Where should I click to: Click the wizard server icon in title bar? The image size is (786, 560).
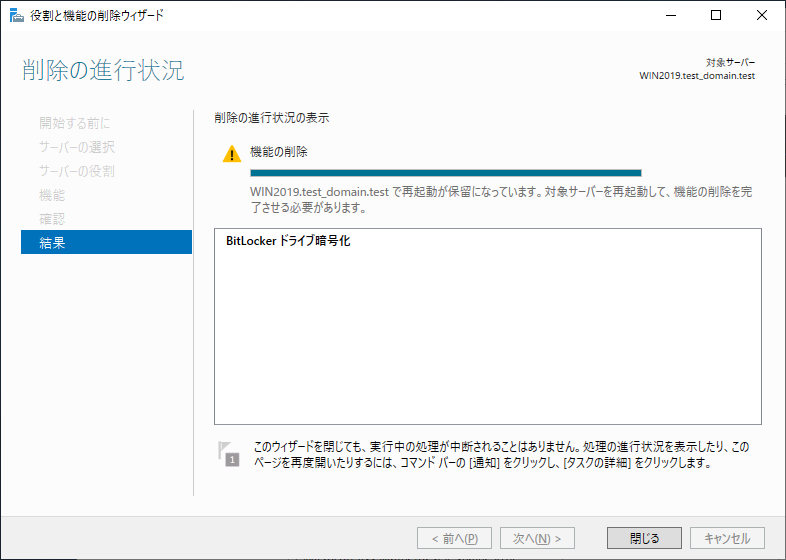tap(17, 16)
